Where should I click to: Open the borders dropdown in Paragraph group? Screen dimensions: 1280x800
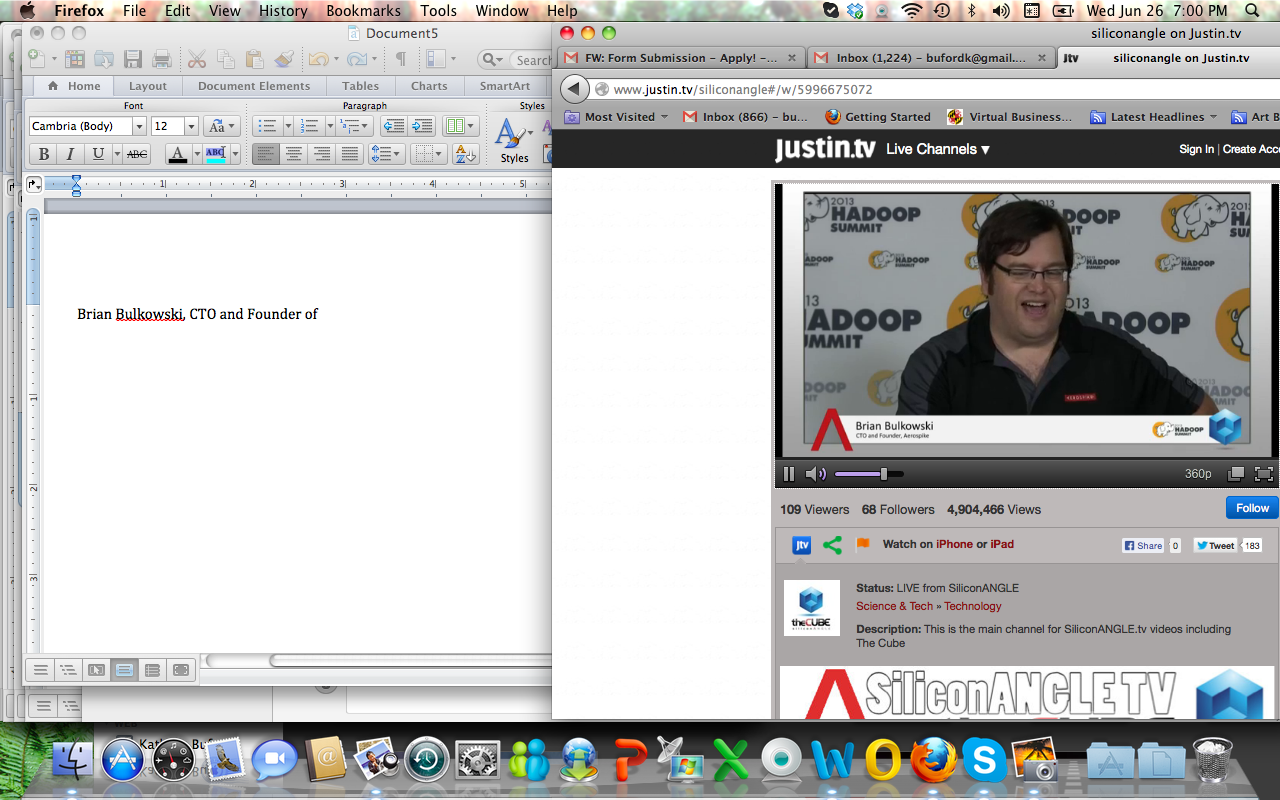(430, 154)
